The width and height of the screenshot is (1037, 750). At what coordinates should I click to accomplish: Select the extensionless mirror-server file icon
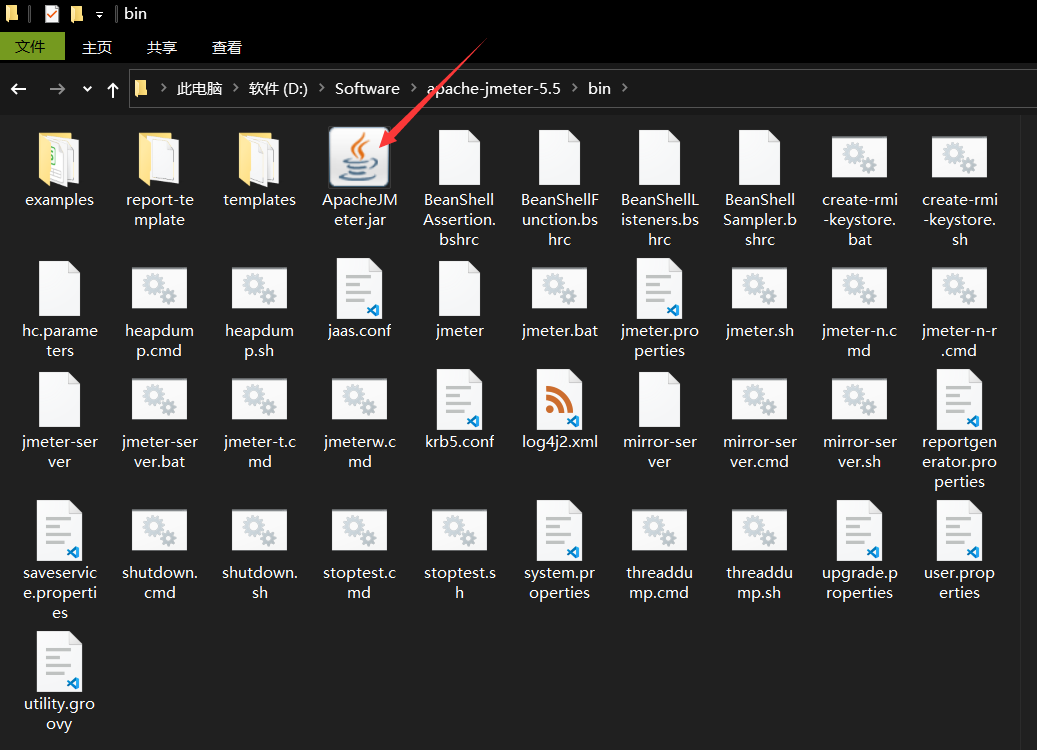659,399
